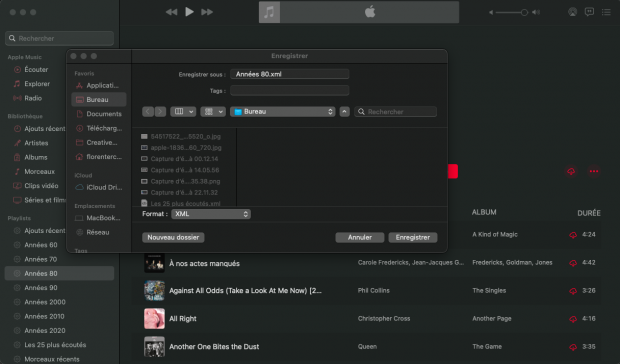Click Annuler button
The width and height of the screenshot is (620, 364).
pos(360,237)
